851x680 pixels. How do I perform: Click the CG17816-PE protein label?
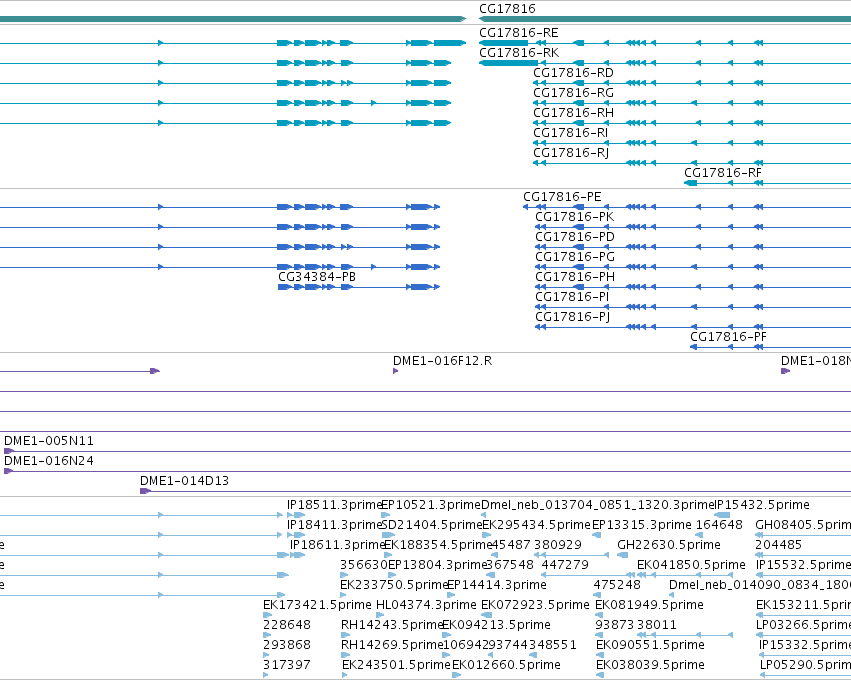(562, 196)
